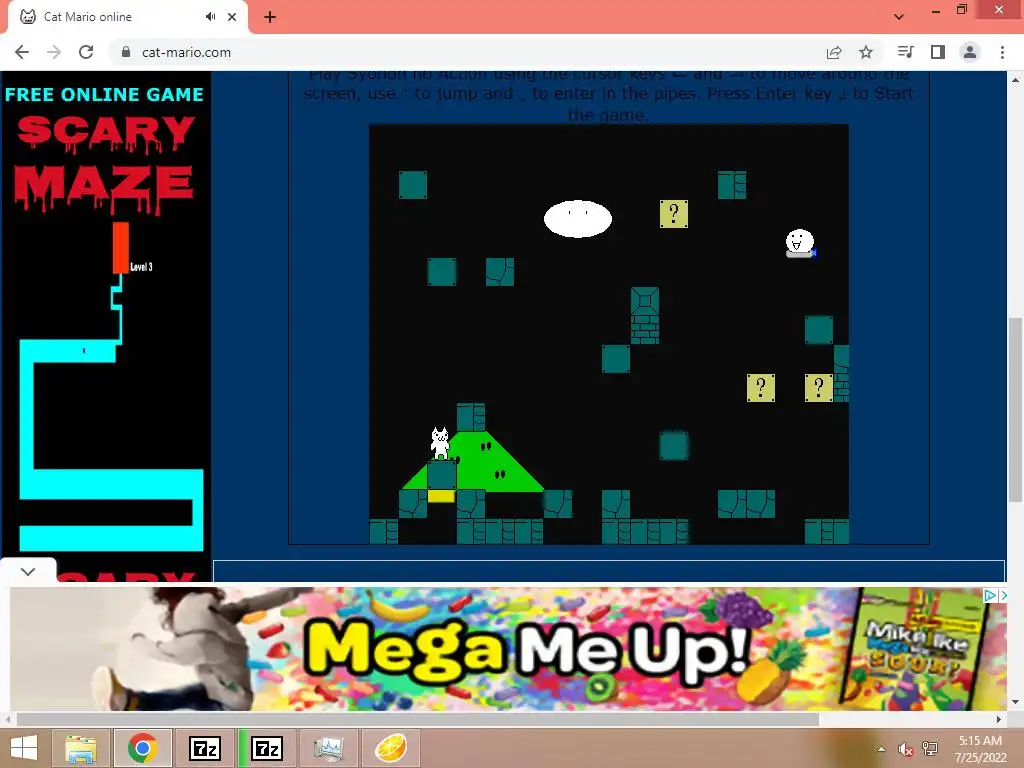Screen dimensions: 1024x768
Task: Go back using the browser back arrow
Action: [x=22, y=52]
